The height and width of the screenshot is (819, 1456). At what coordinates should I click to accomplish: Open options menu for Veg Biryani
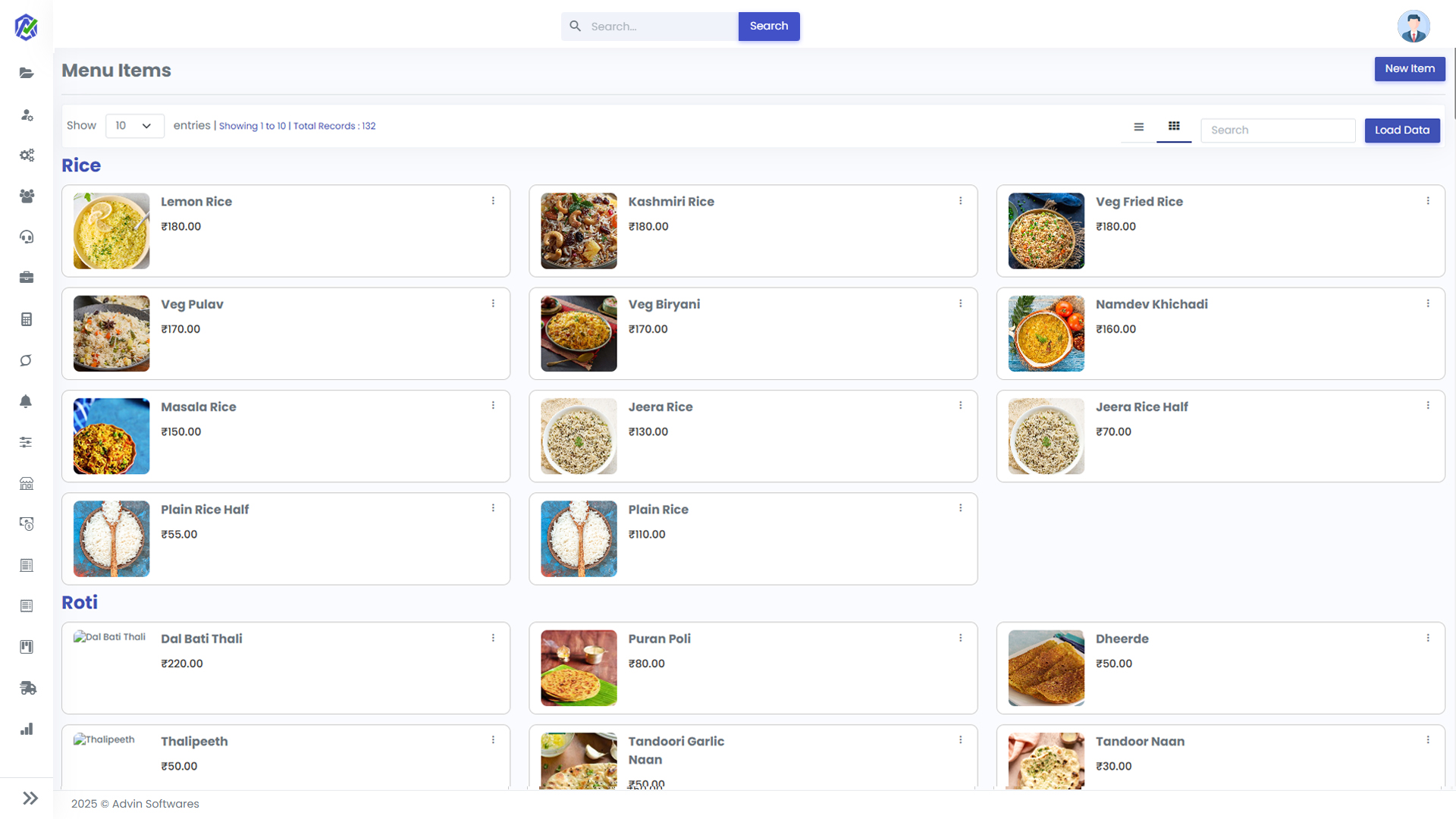pyautogui.click(x=960, y=303)
